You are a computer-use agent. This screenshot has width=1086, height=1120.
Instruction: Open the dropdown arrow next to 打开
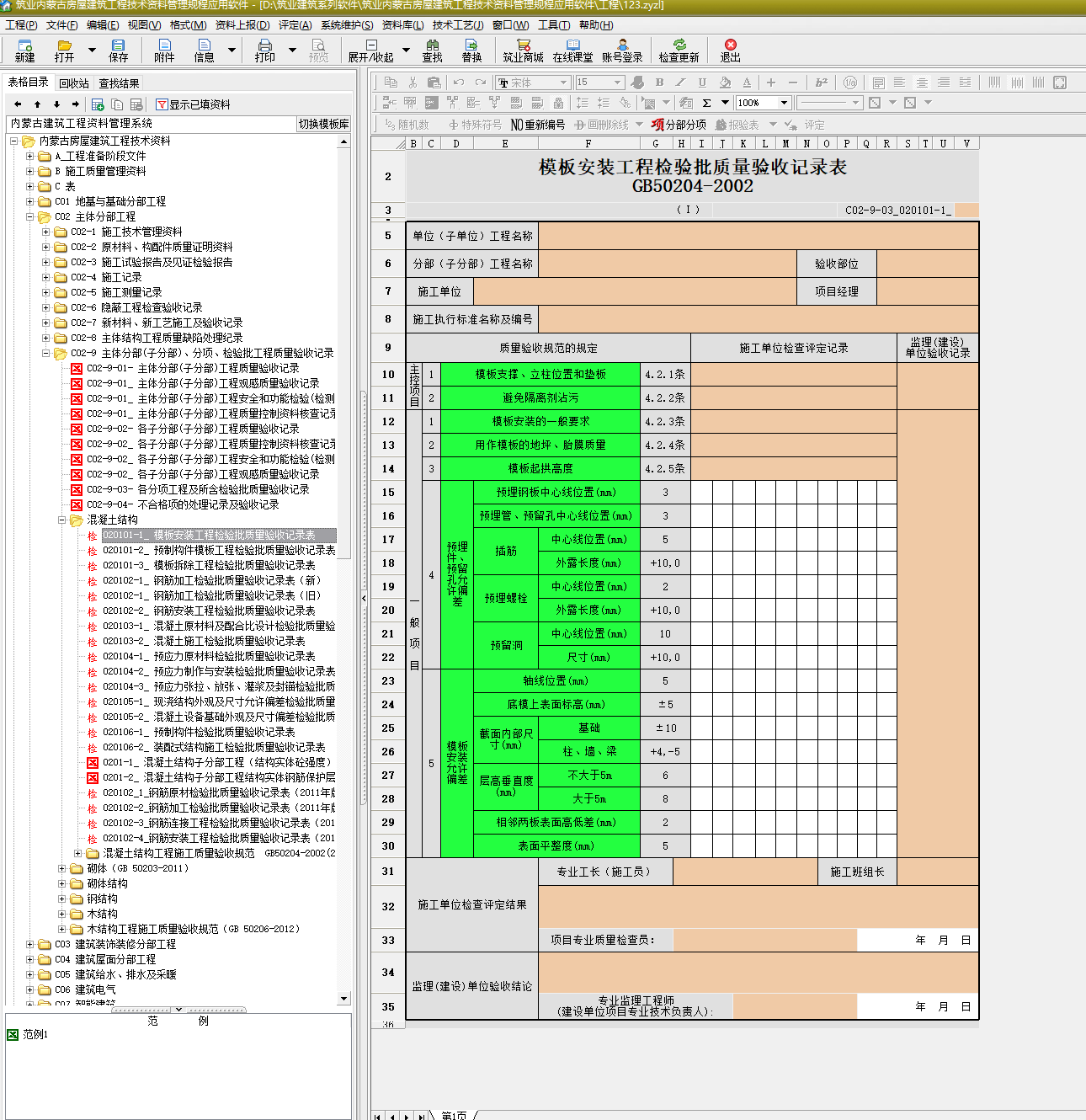[92, 51]
